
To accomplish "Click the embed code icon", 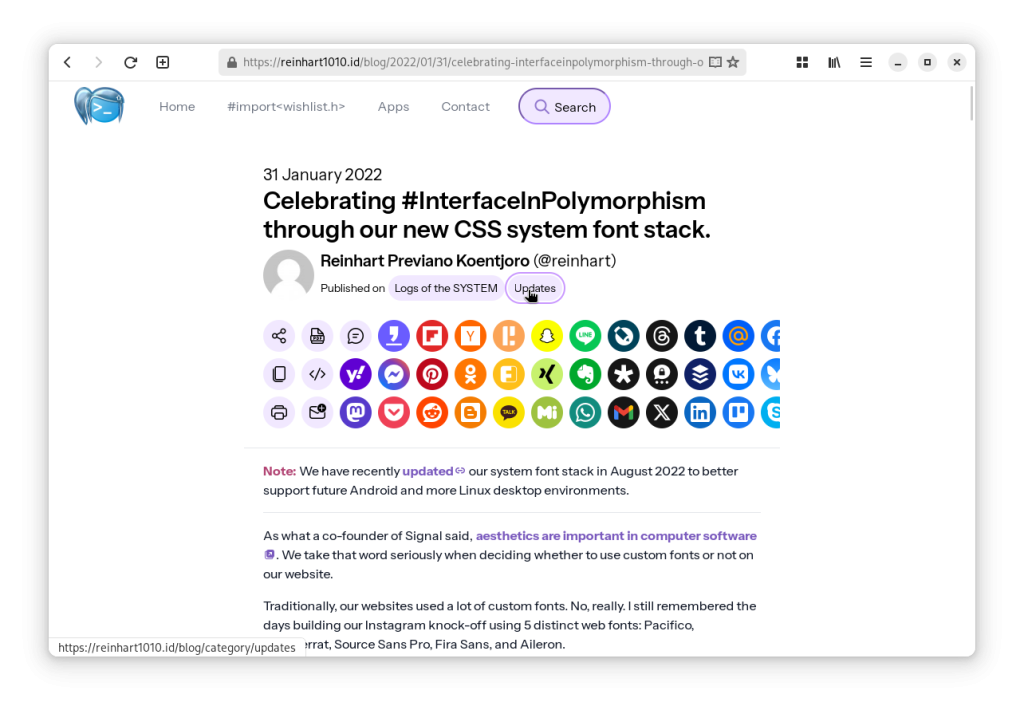I will pos(317,374).
